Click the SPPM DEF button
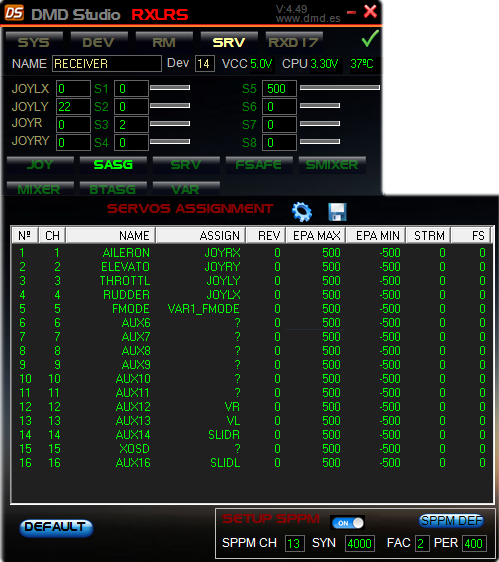Viewport: 499px width, 562px height. tap(451, 521)
